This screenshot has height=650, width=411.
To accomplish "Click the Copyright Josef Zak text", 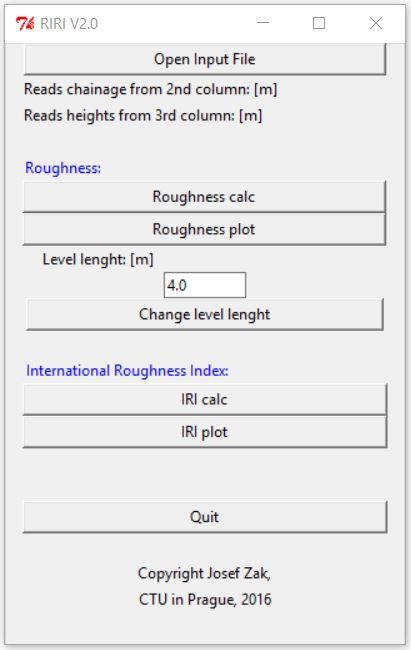I will click(204, 574).
